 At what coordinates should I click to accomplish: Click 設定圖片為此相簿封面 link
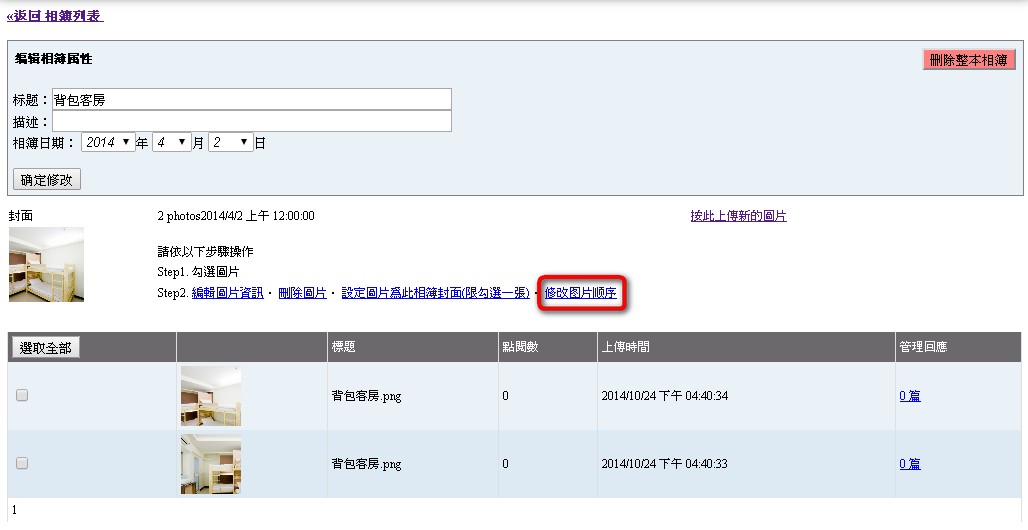(435, 293)
